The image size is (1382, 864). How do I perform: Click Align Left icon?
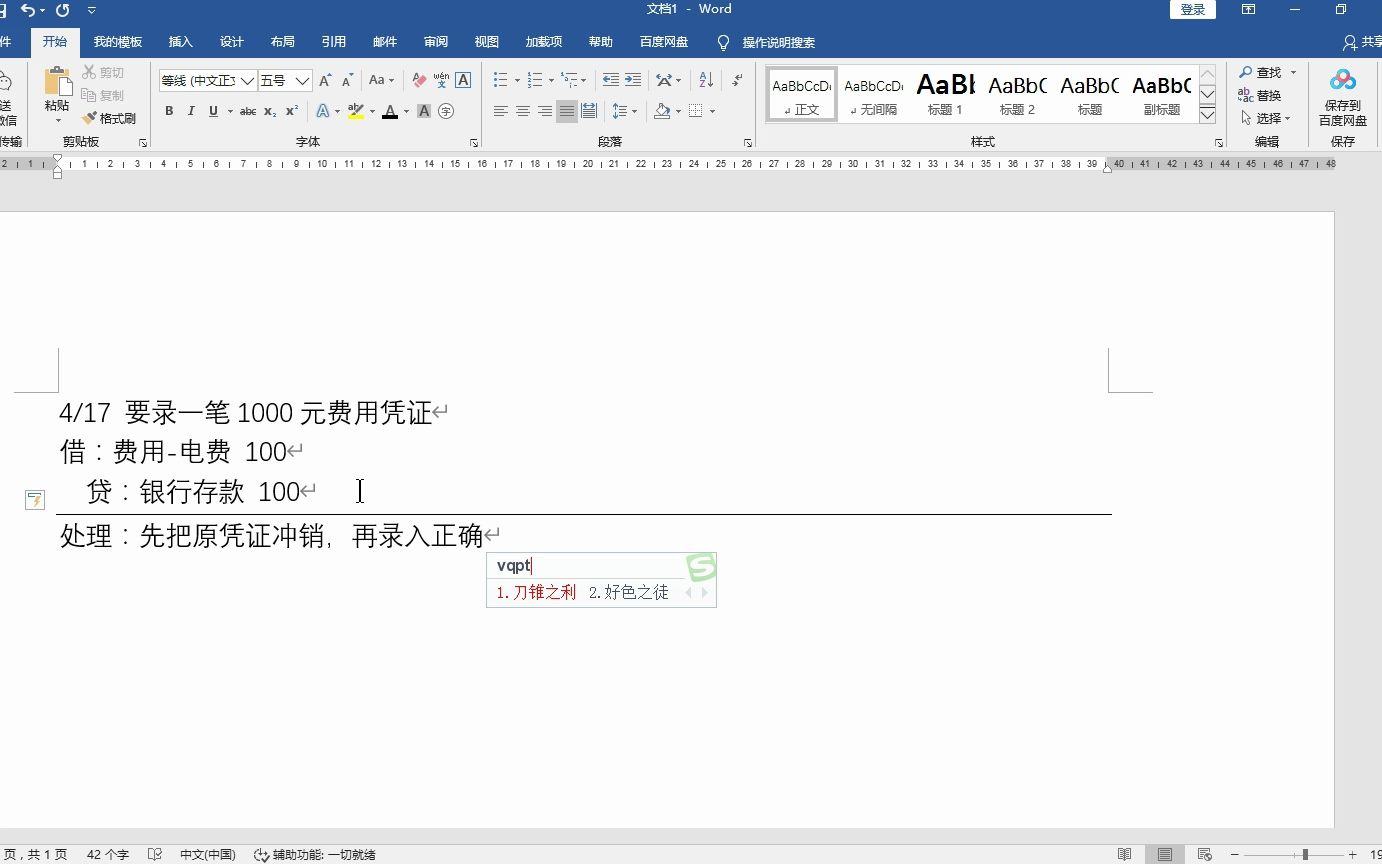[501, 111]
